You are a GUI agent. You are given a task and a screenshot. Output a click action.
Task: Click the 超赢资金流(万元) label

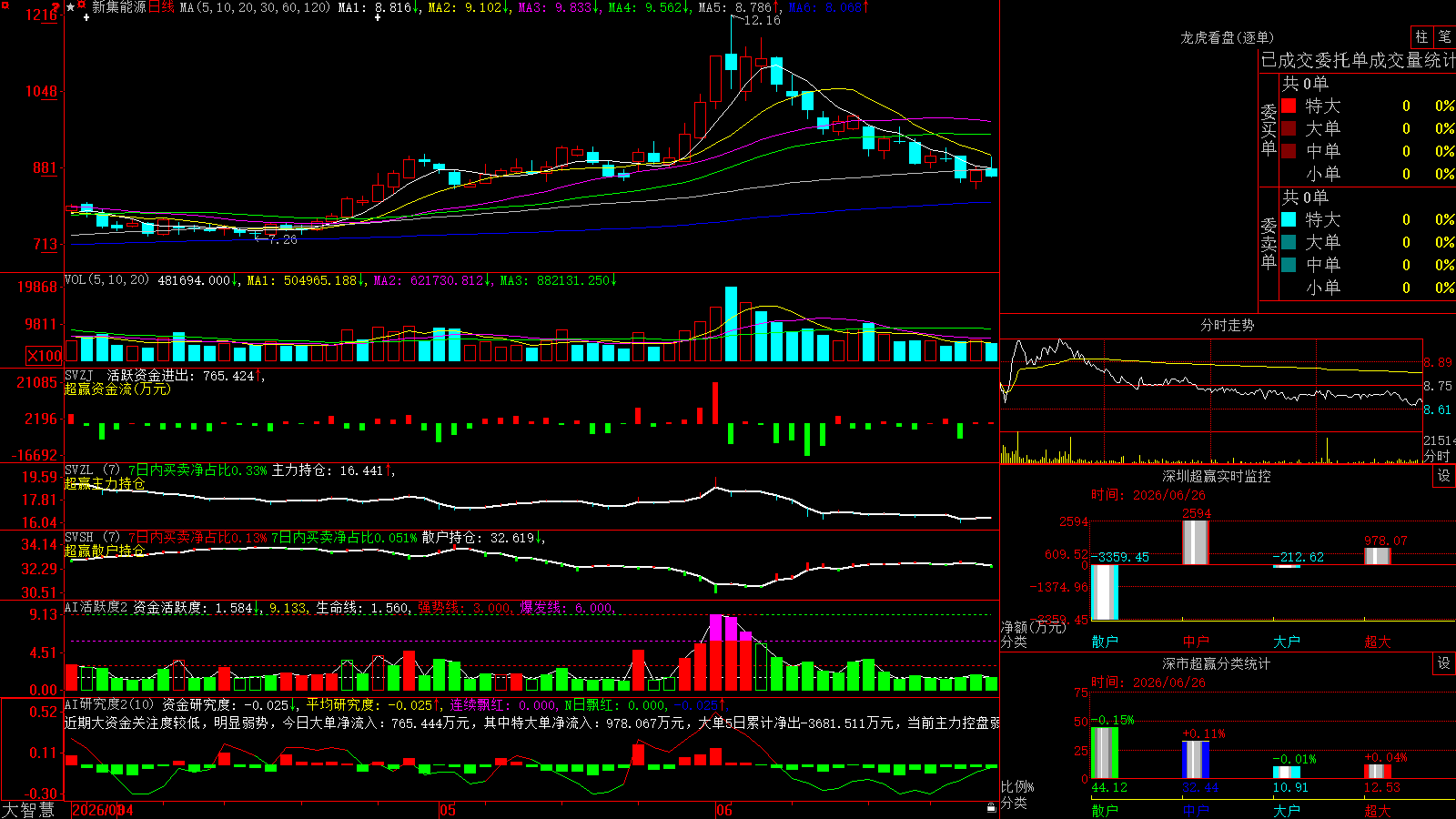117,389
